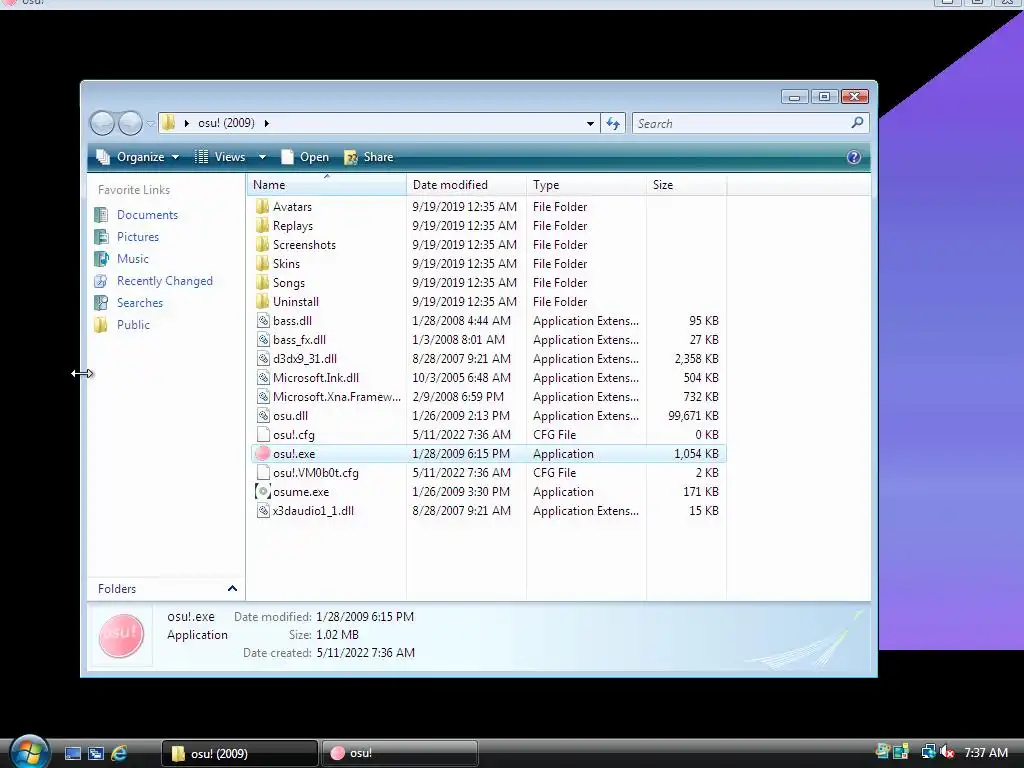Open the Avatars folder icon

263,206
